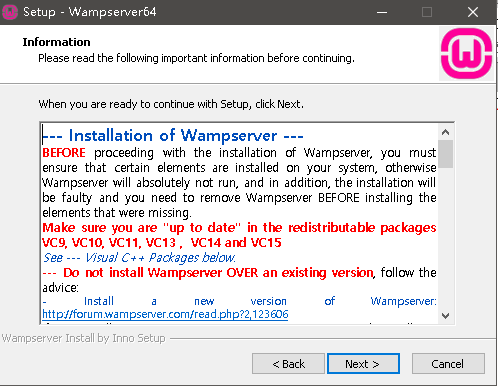Click the 'See --- Visual C++ Packages below' line
Viewport: 498px width, 386px height.
point(139,258)
